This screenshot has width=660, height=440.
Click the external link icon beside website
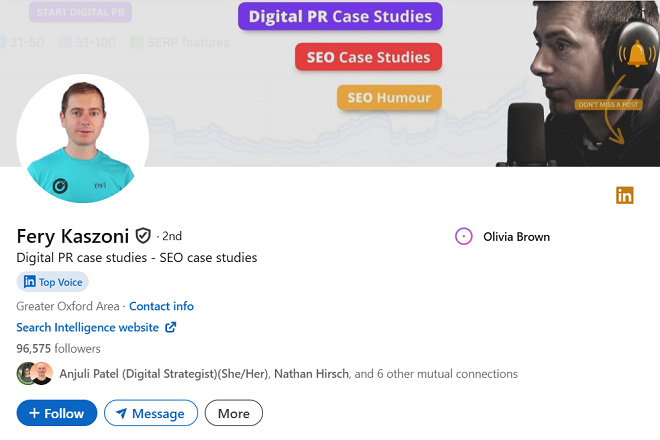click(x=171, y=327)
